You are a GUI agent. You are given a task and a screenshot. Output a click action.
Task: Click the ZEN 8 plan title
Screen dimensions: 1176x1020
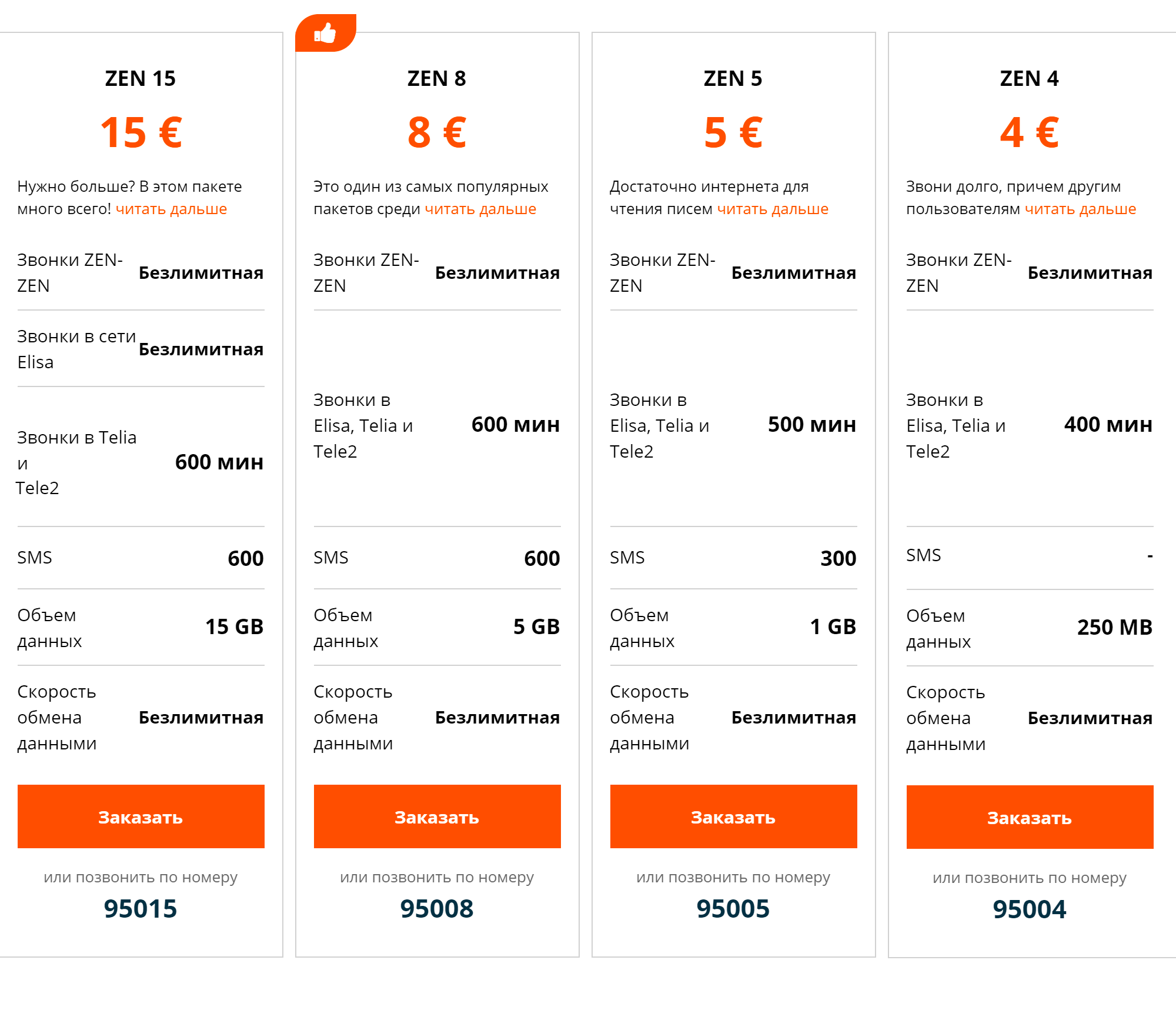(x=437, y=78)
